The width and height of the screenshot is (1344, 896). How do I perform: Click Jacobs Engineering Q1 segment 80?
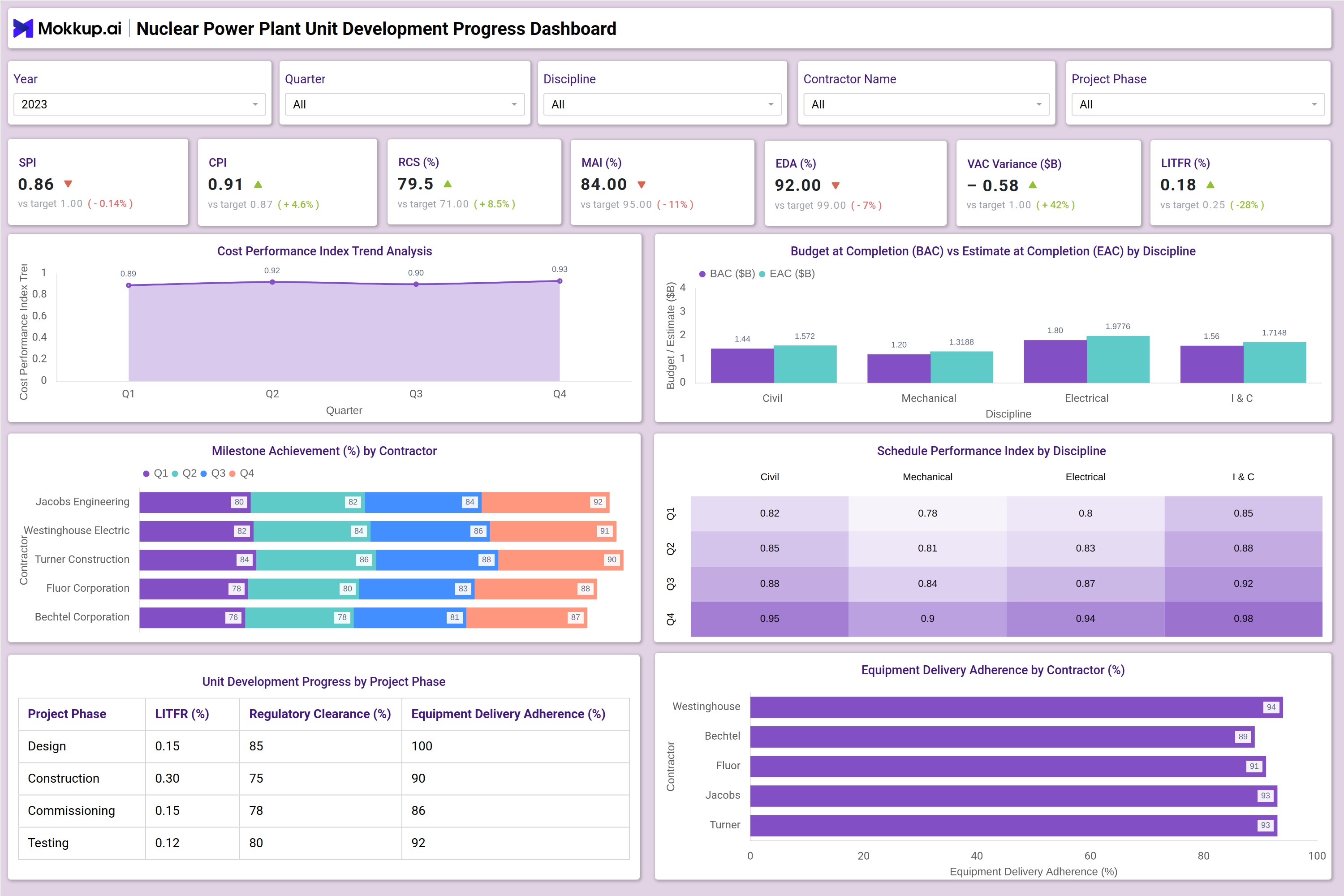tap(195, 502)
